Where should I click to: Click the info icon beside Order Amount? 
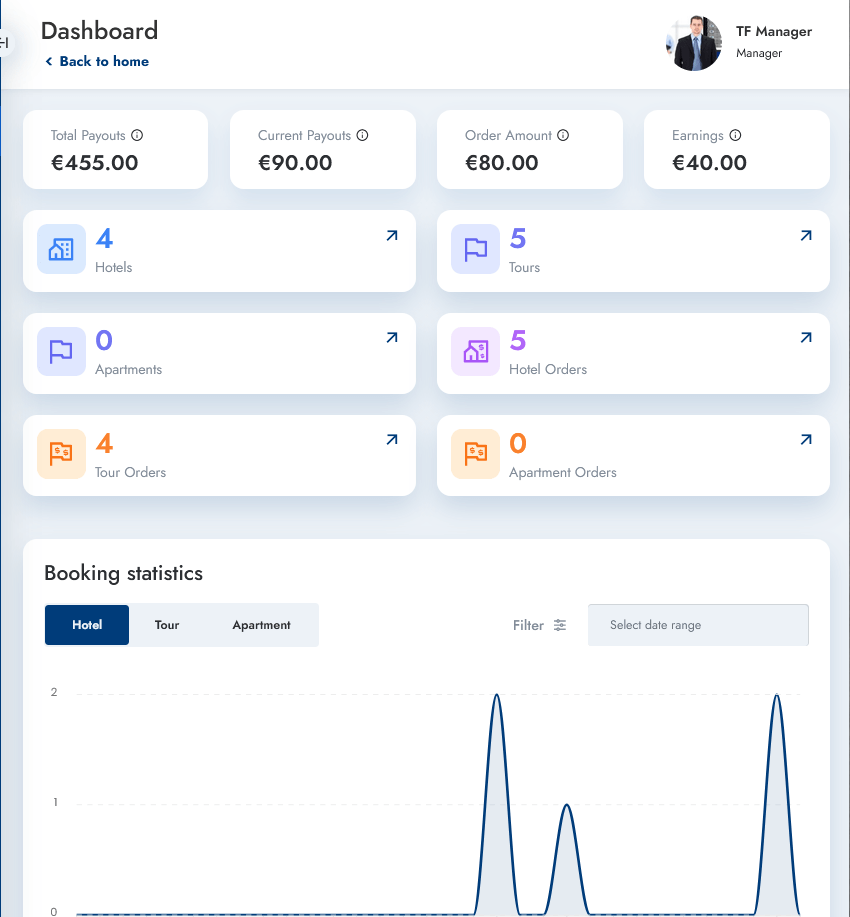click(563, 135)
